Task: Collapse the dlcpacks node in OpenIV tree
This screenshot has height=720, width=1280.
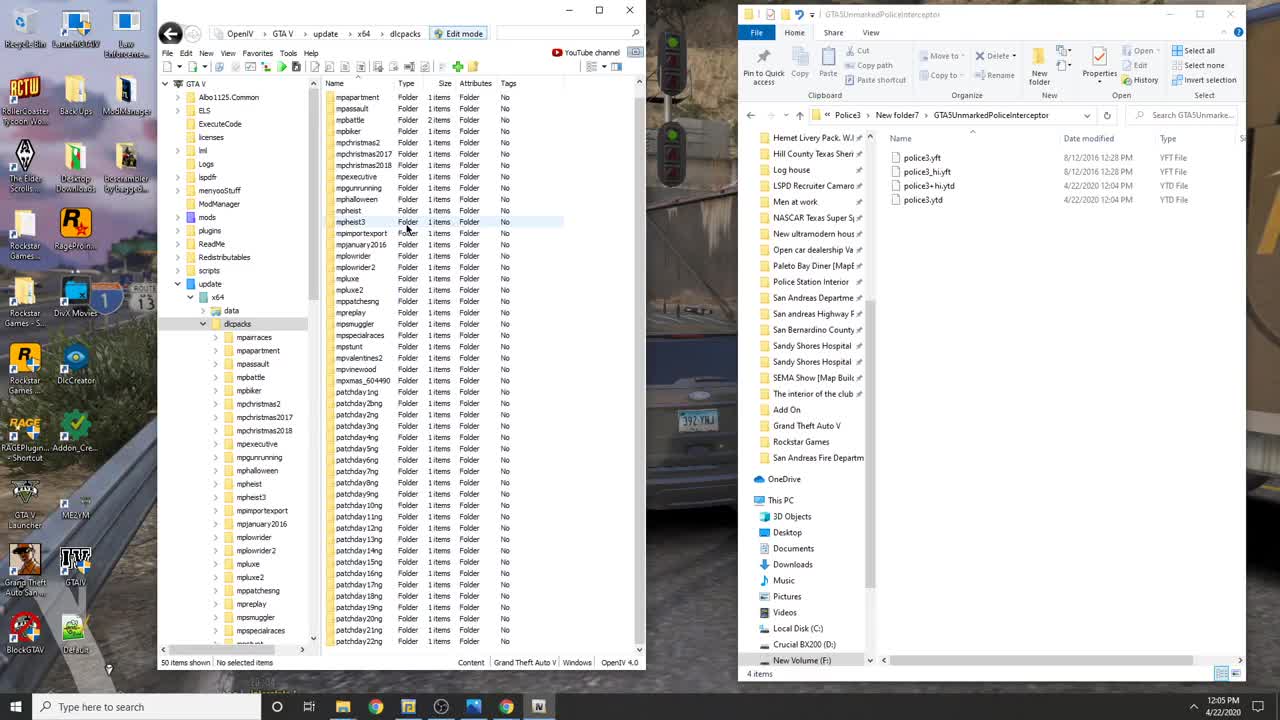Action: click(203, 324)
